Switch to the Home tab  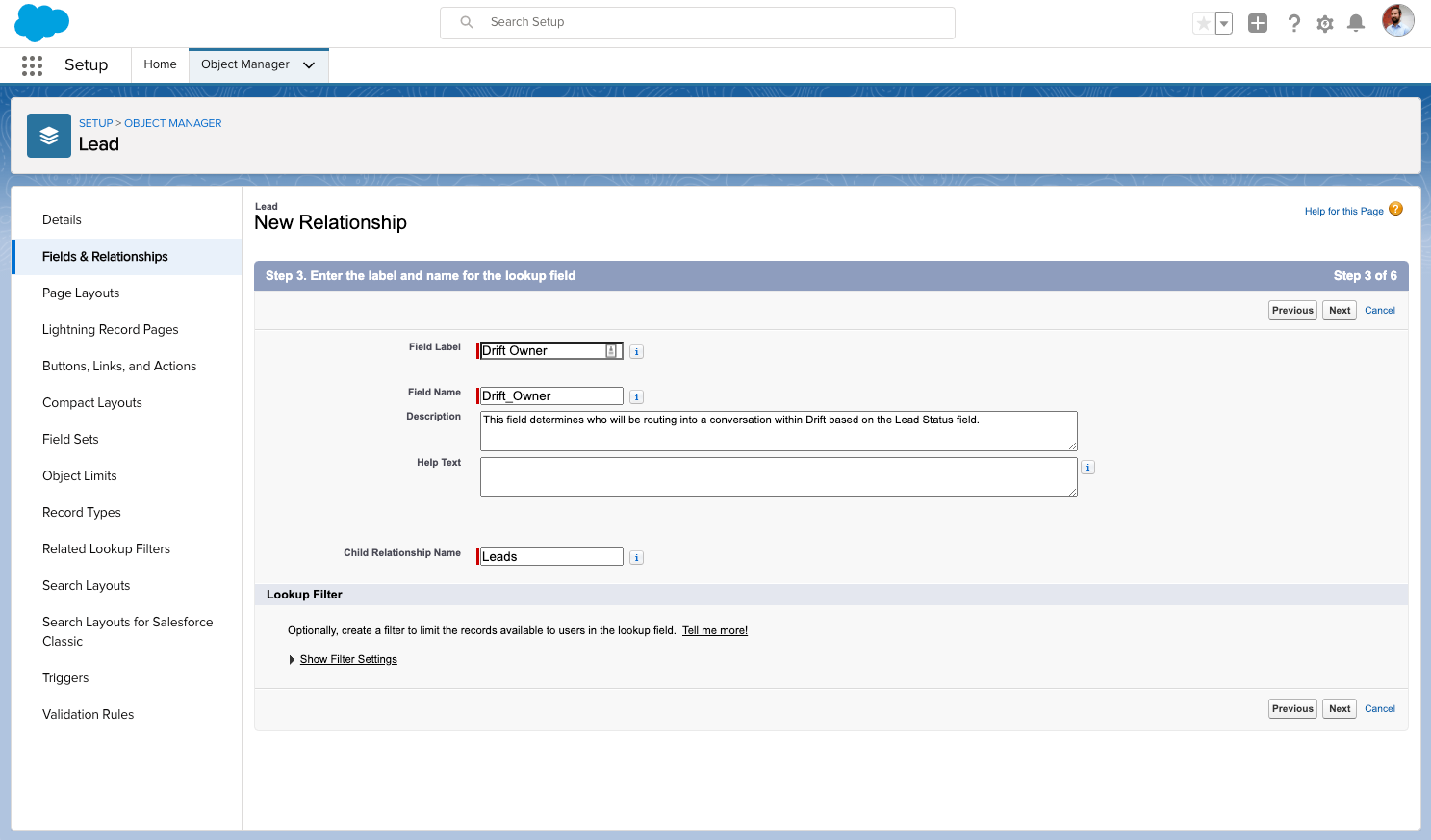point(160,64)
